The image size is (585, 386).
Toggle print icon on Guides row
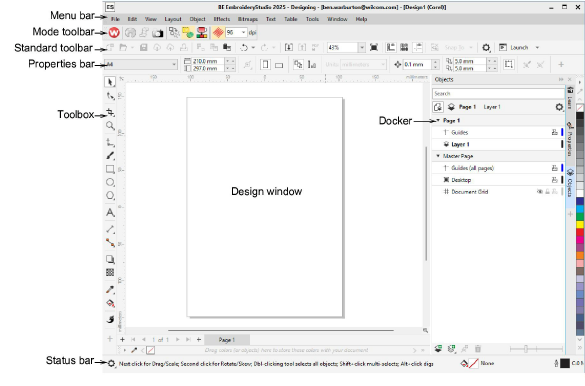click(555, 132)
